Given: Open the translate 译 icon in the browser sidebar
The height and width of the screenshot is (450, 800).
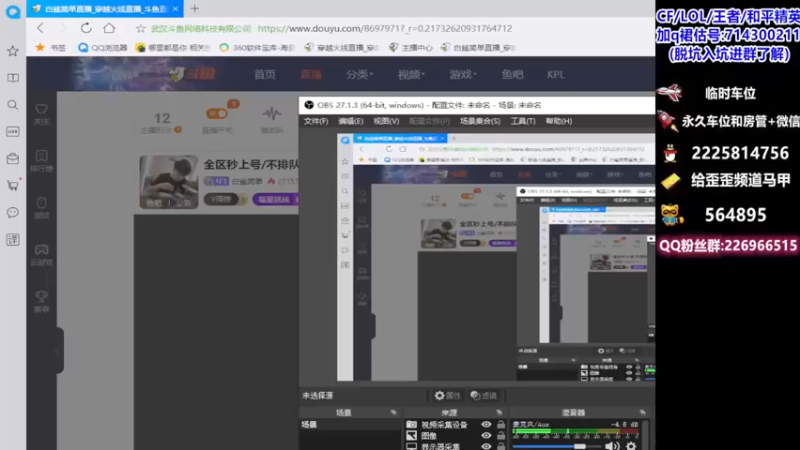Looking at the screenshot, I should (x=13, y=239).
